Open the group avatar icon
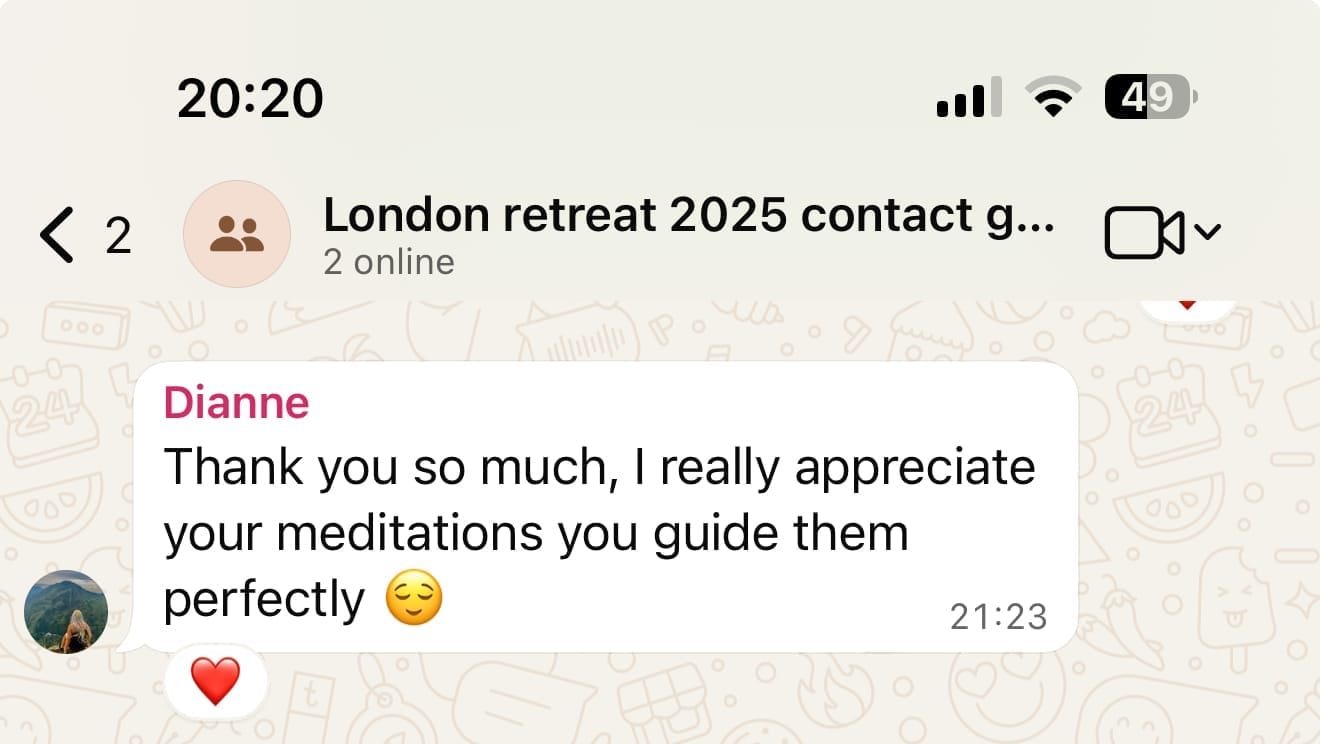The height and width of the screenshot is (744, 1320). (x=237, y=235)
